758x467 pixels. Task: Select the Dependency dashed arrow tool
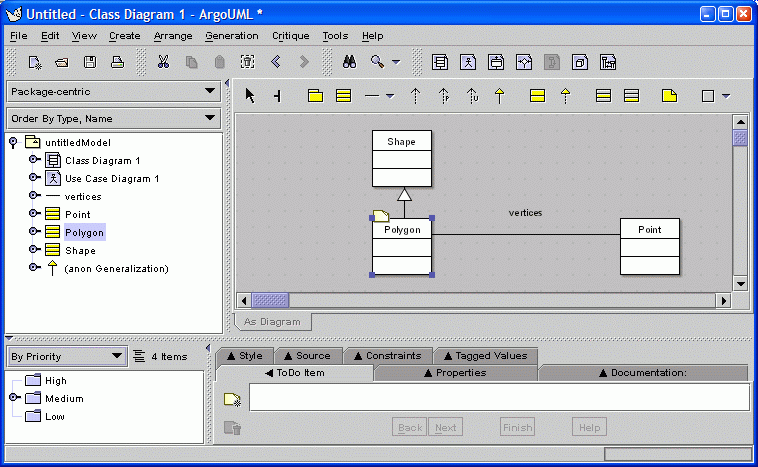[x=415, y=96]
